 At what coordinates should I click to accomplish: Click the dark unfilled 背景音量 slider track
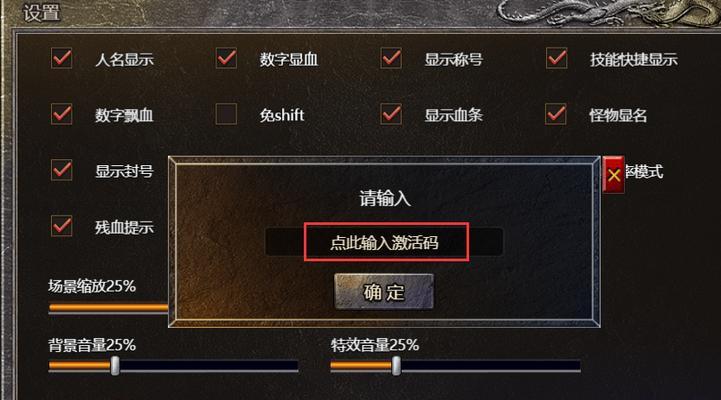209,366
